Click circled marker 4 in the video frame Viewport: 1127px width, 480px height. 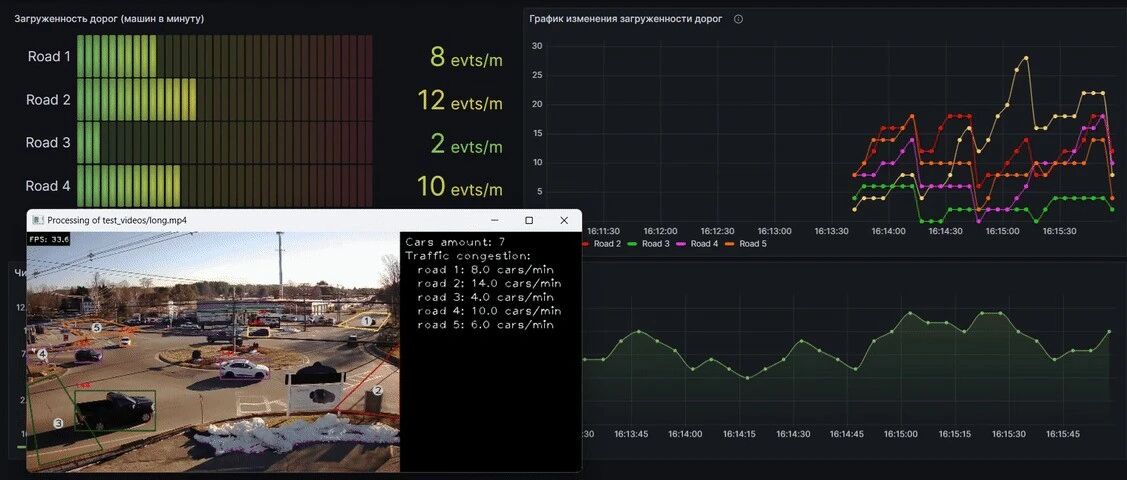tap(43, 354)
